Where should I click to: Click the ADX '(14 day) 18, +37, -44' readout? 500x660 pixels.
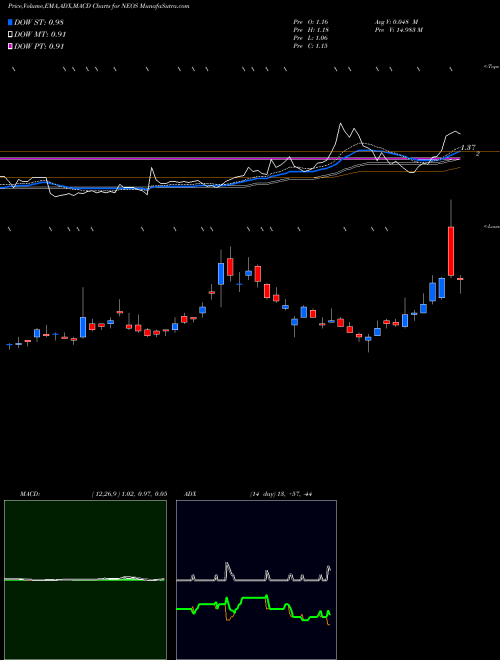280,494
